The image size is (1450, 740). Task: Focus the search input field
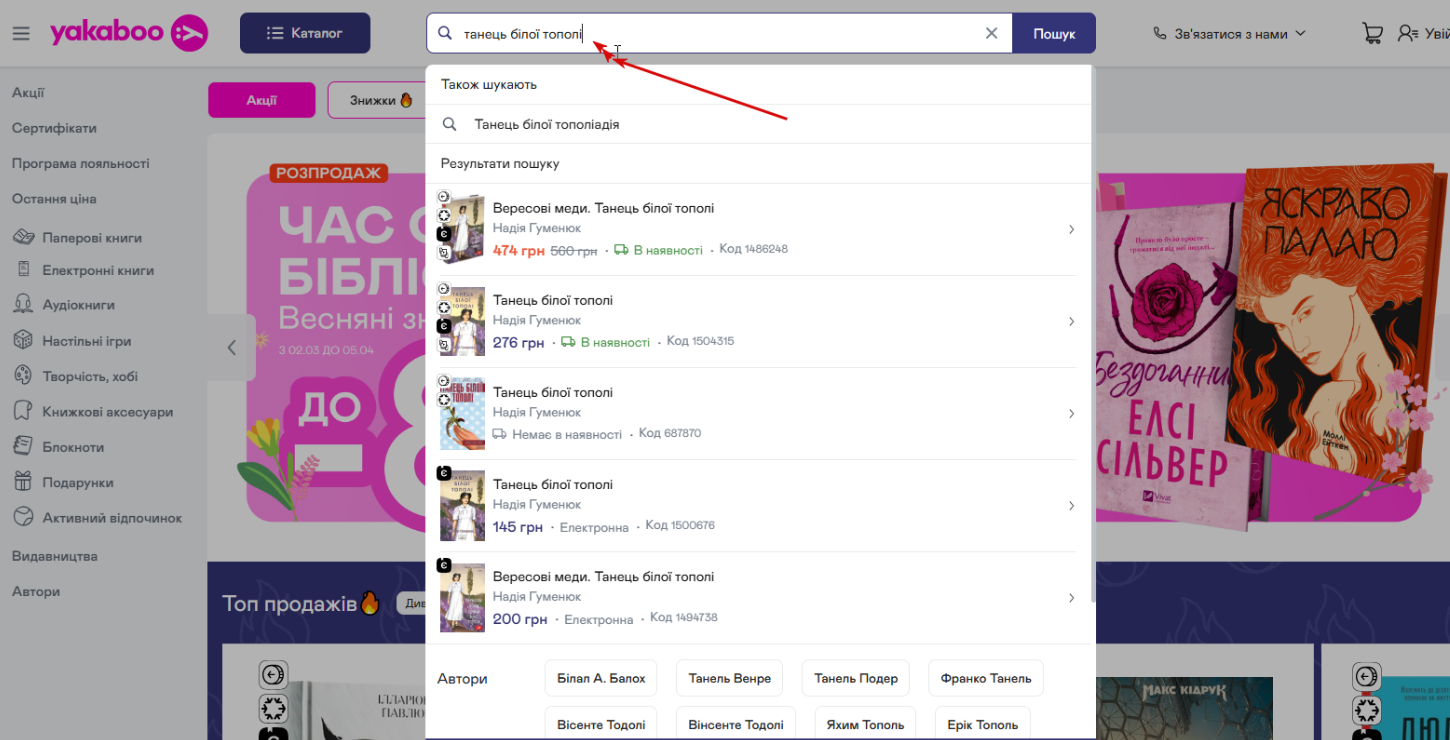tap(720, 33)
